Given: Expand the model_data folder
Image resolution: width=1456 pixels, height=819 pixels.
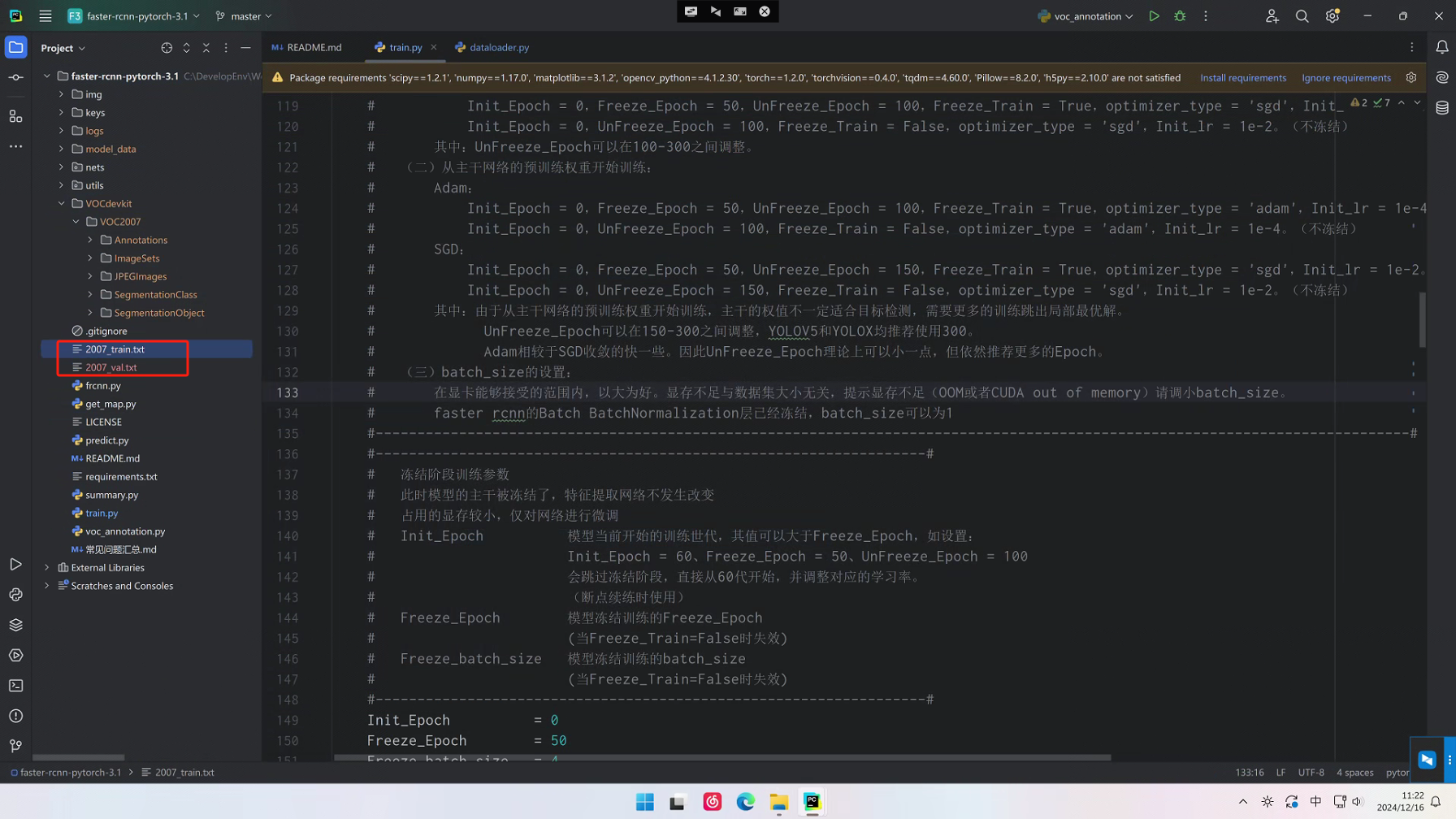Looking at the screenshot, I should coord(62,149).
